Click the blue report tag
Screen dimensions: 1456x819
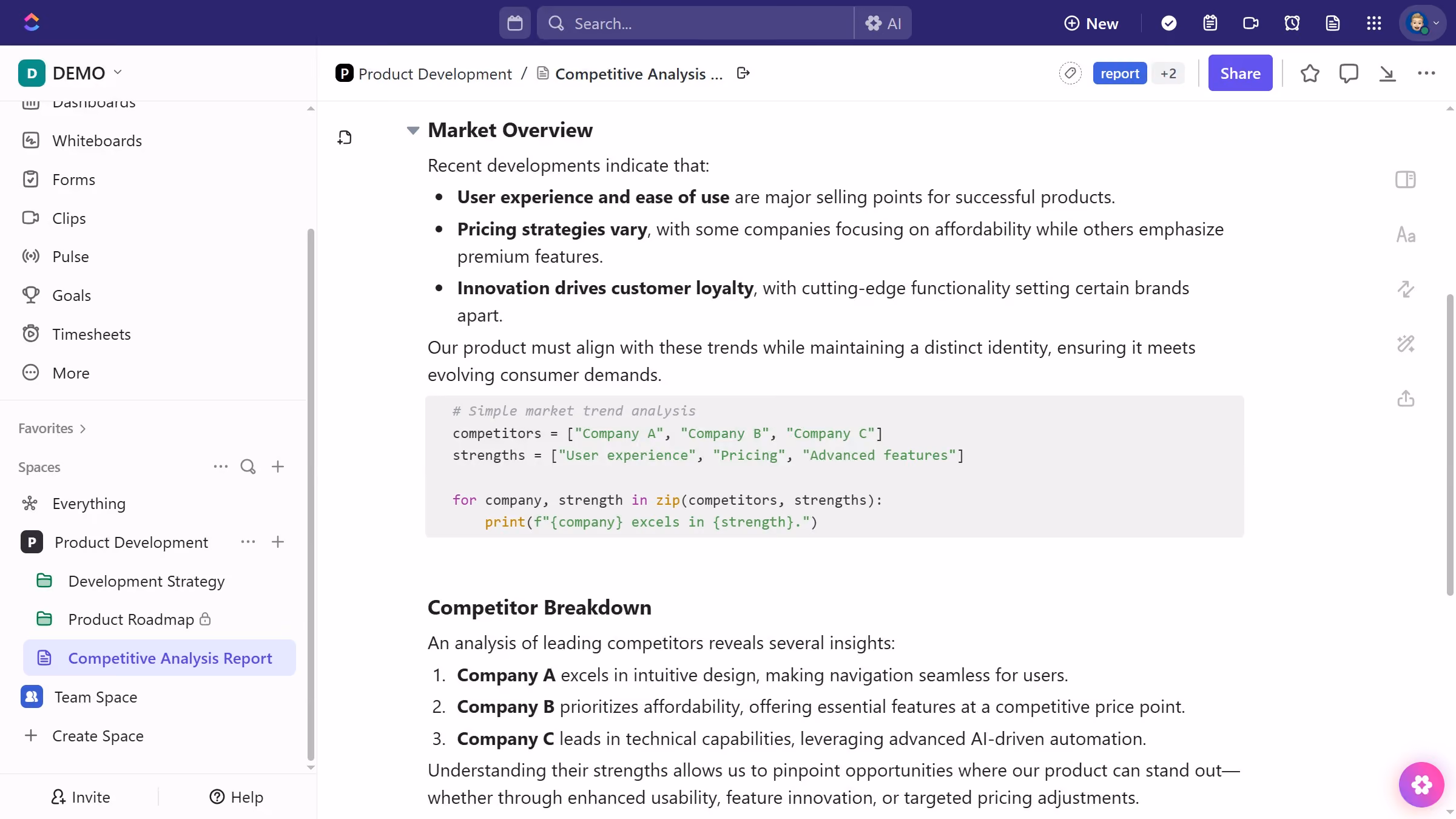(1119, 73)
